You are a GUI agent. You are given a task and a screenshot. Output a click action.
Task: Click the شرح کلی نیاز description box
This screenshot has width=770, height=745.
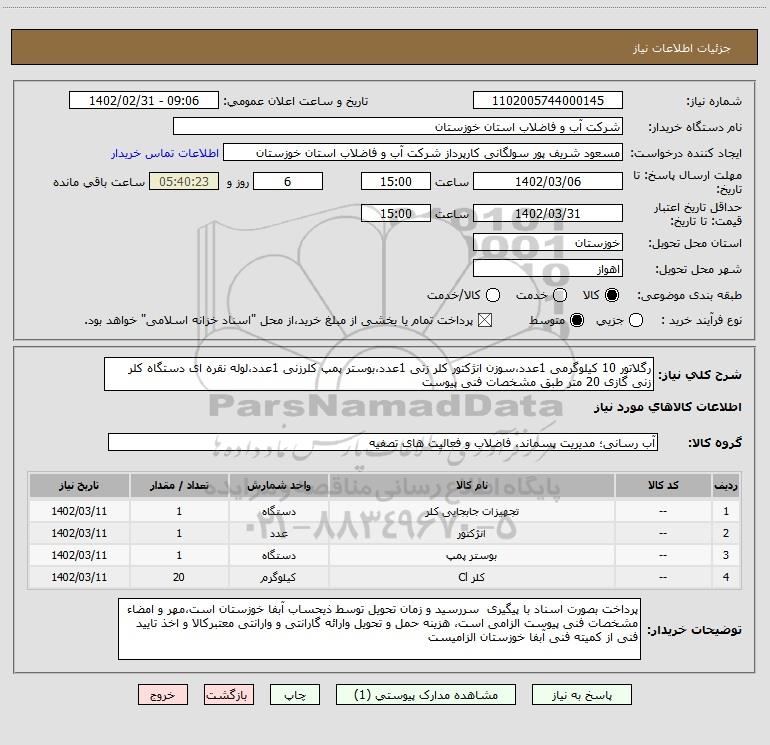tap(379, 374)
